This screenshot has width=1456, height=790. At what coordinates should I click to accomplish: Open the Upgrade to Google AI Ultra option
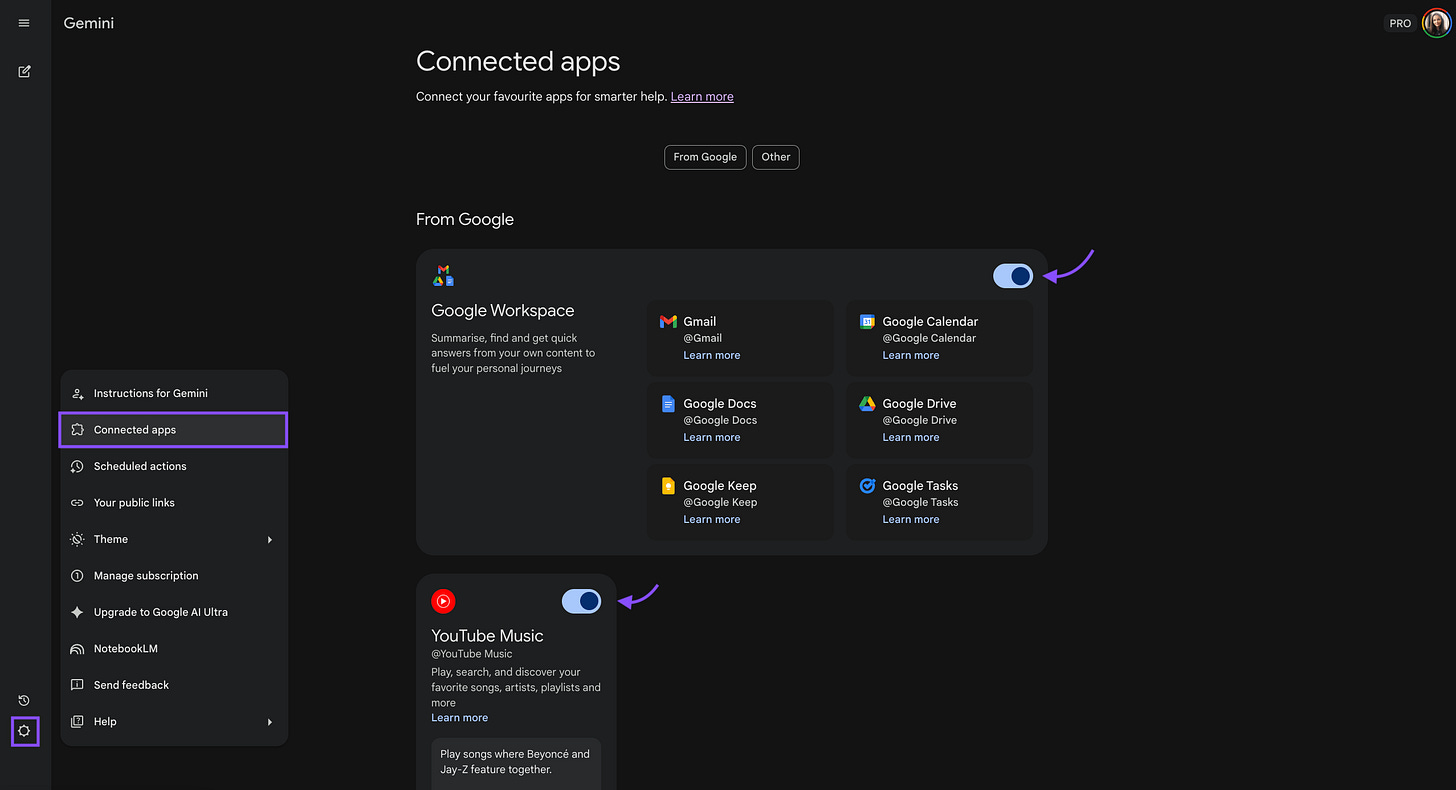pyautogui.click(x=161, y=611)
